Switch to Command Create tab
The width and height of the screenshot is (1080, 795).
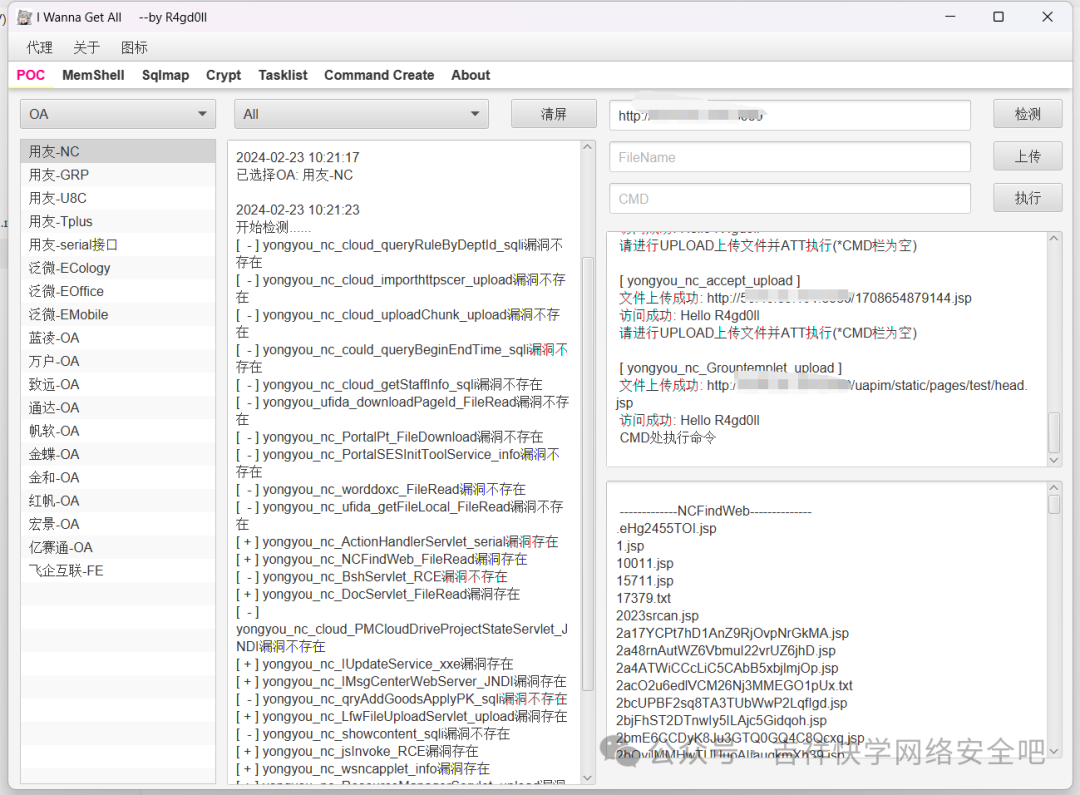[379, 75]
